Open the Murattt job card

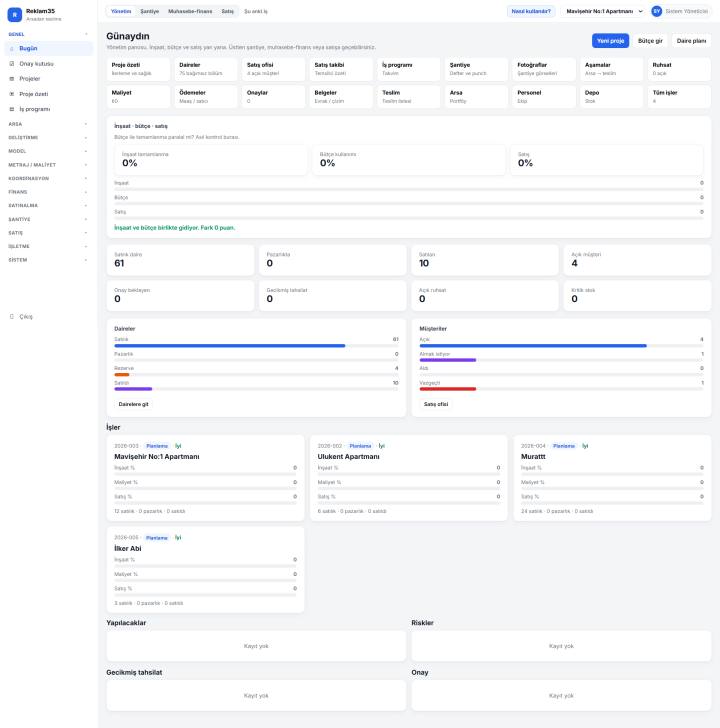[x=612, y=478]
